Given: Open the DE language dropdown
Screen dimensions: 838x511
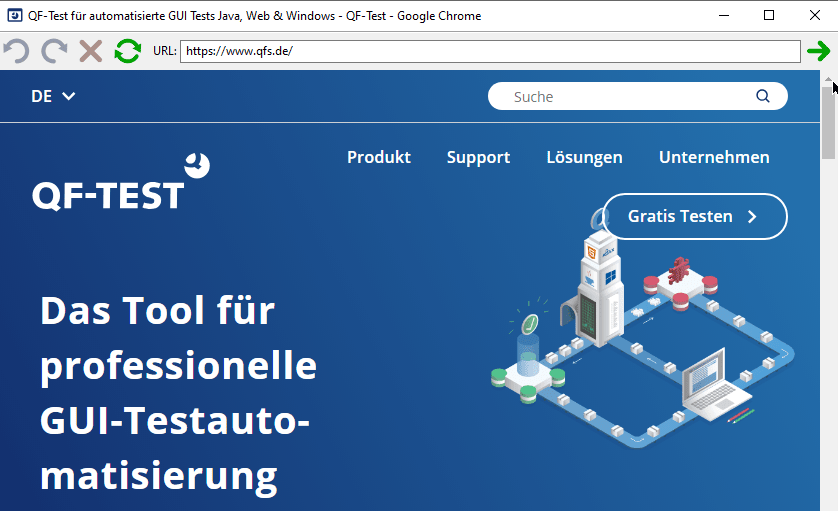Looking at the screenshot, I should pos(53,96).
